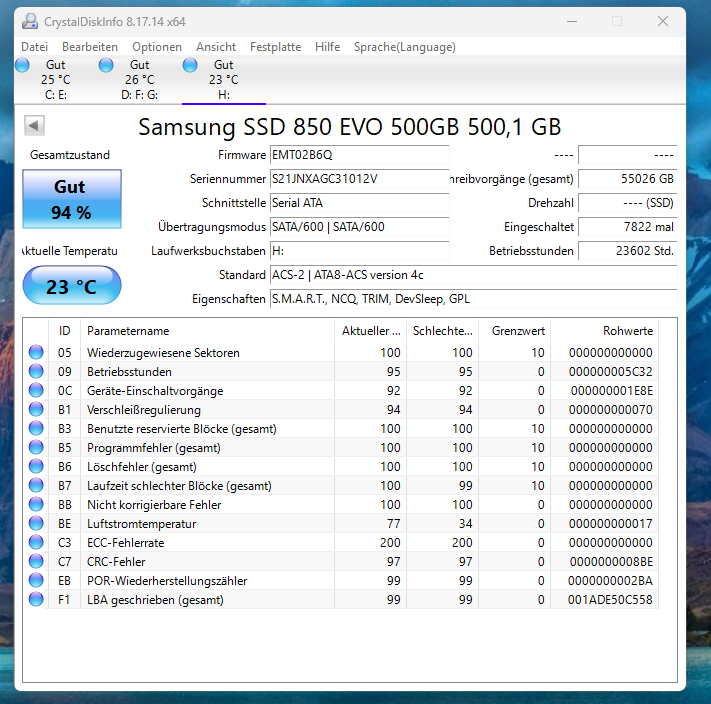Viewport: 711px width, 704px height.
Task: Click status orb for Nicht korrigierbare Fehler row
Action: 36,505
